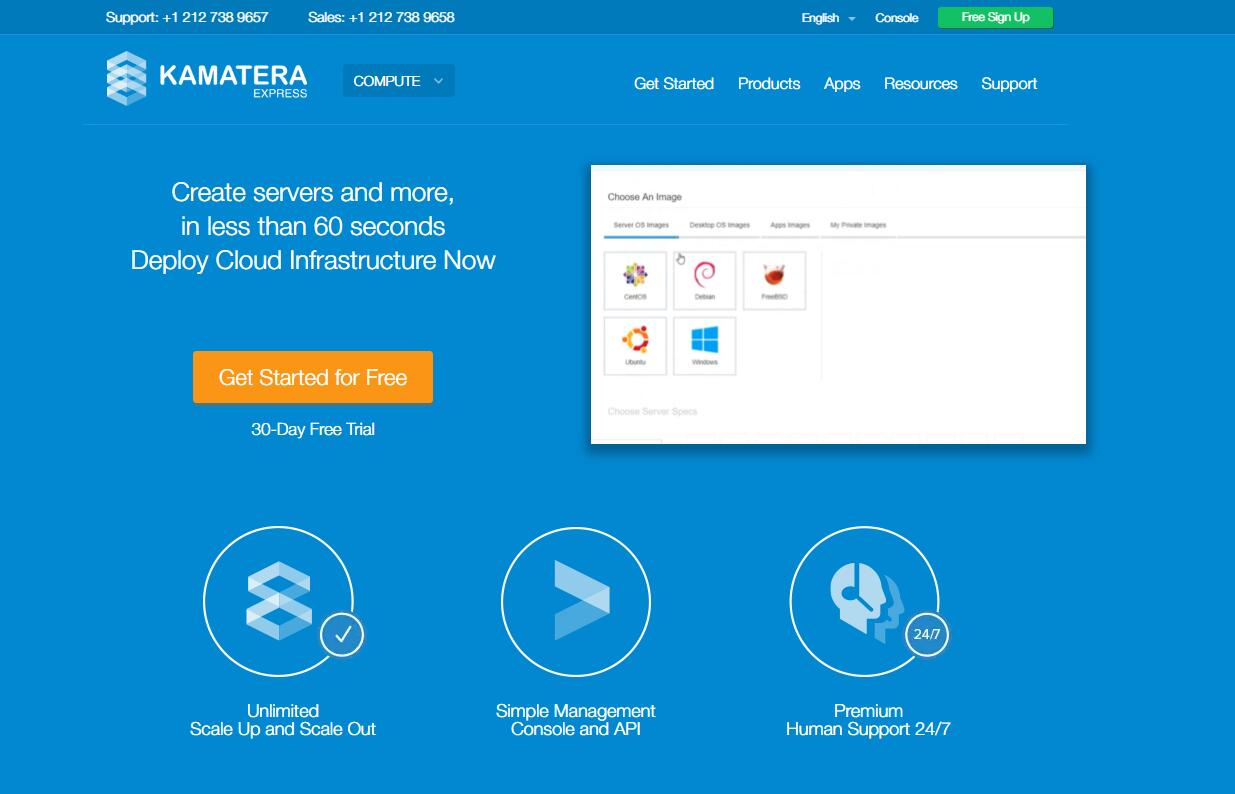Screen dimensions: 1235x794
Task: Switch to Server OS Images tab
Action: click(641, 226)
